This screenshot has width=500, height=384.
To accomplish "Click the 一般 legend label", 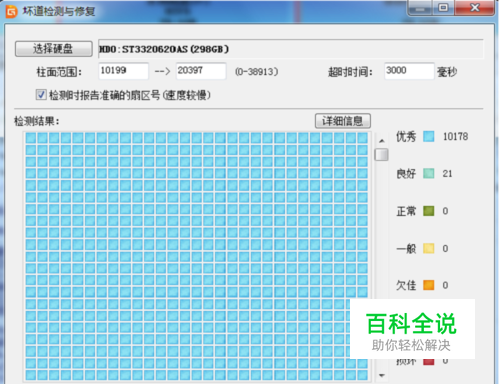I will pyautogui.click(x=406, y=248).
